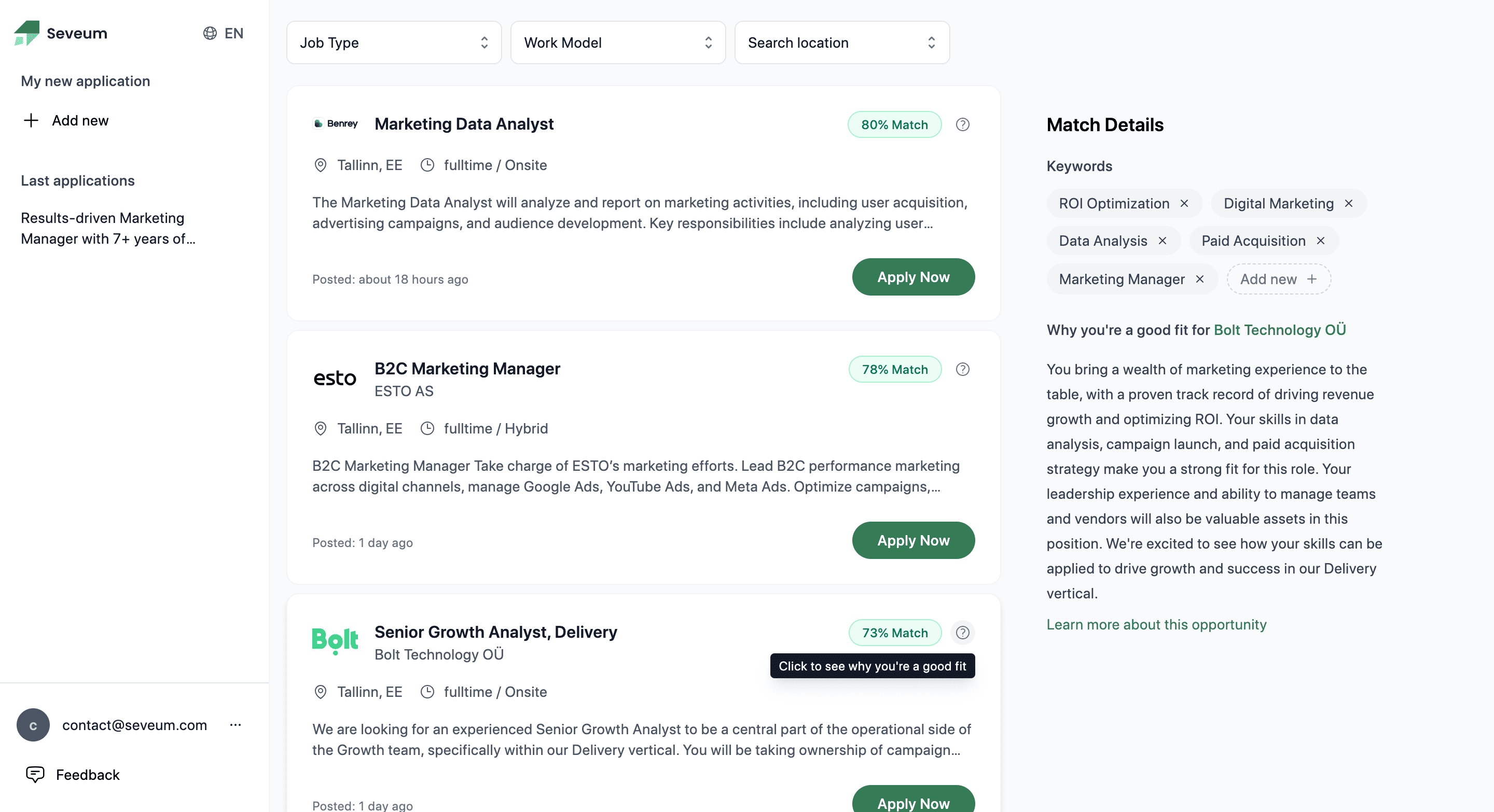Viewport: 1494px width, 812px height.
Task: Select Last applications section in sidebar
Action: pos(77,181)
